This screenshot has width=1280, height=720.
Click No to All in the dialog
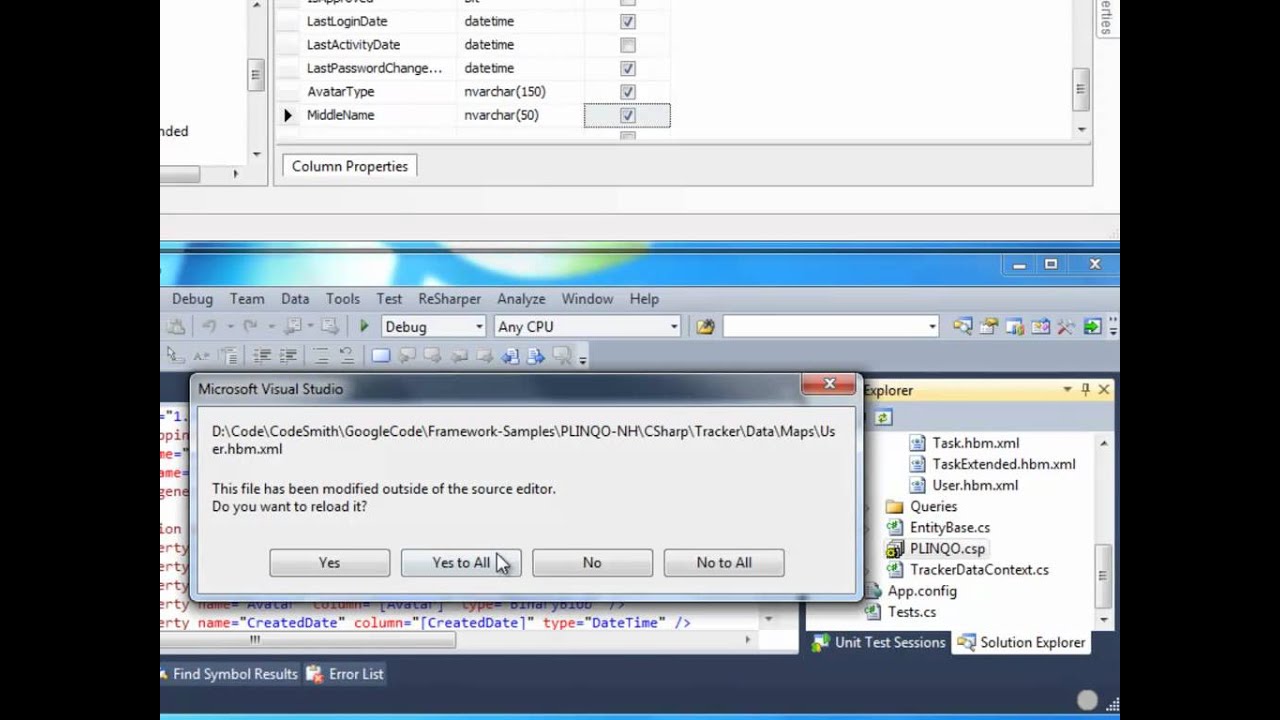(x=724, y=563)
